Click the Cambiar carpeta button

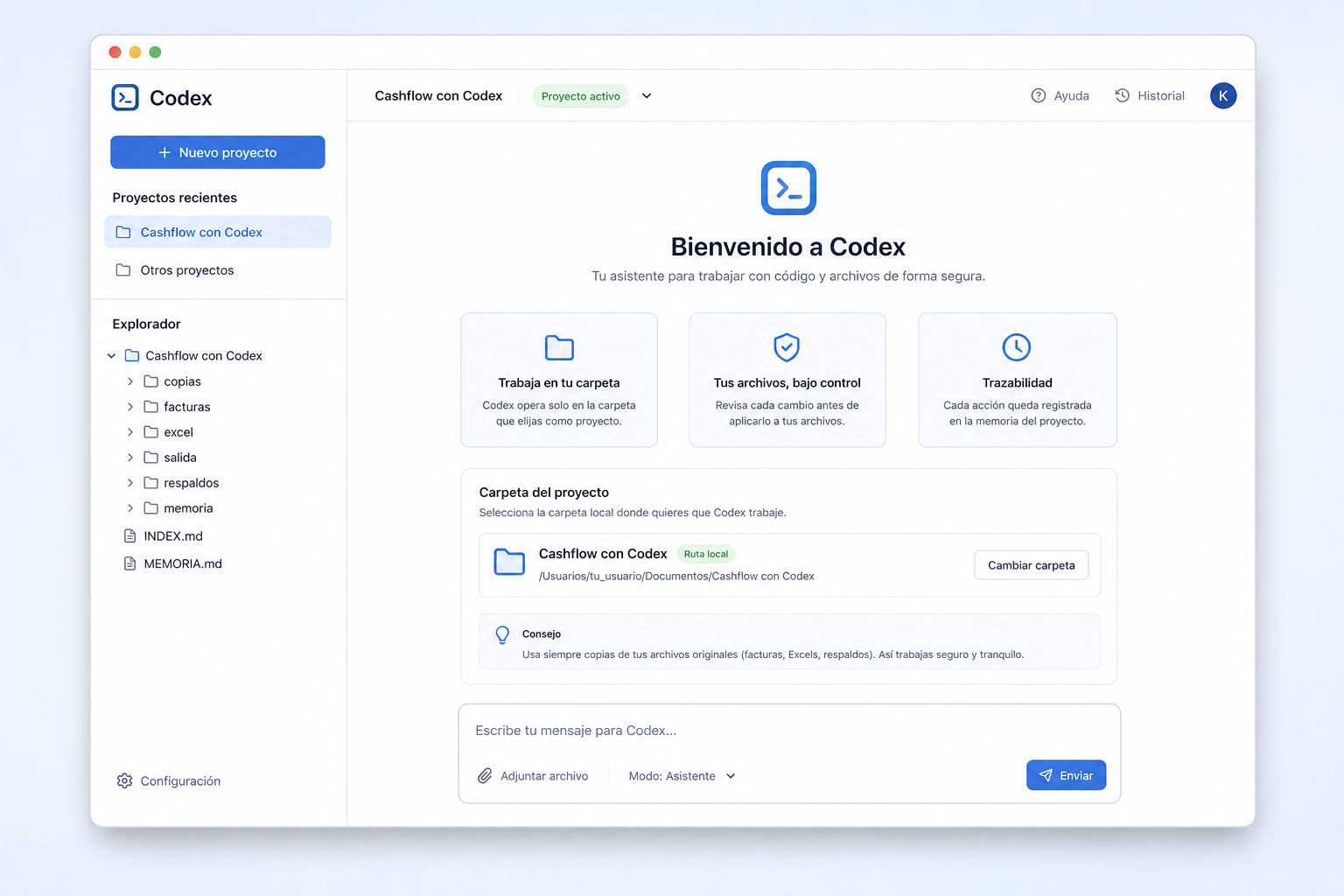(x=1032, y=565)
